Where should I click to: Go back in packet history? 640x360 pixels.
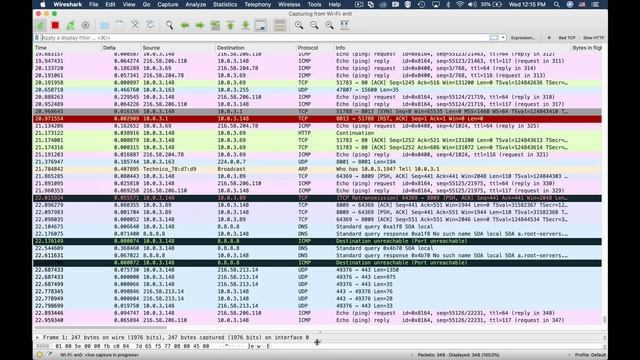184,25
